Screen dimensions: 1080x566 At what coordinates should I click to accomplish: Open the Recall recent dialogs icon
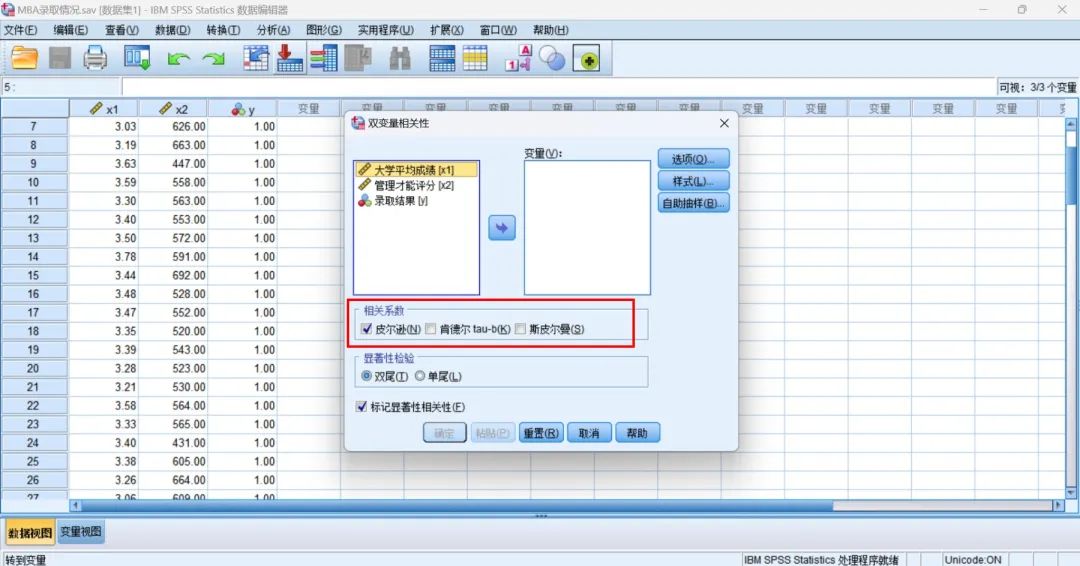point(137,58)
